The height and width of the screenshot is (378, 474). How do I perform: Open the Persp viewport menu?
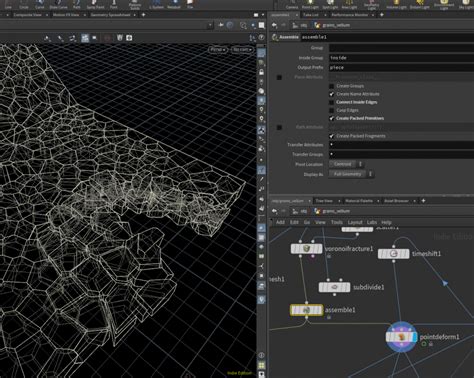click(218, 50)
